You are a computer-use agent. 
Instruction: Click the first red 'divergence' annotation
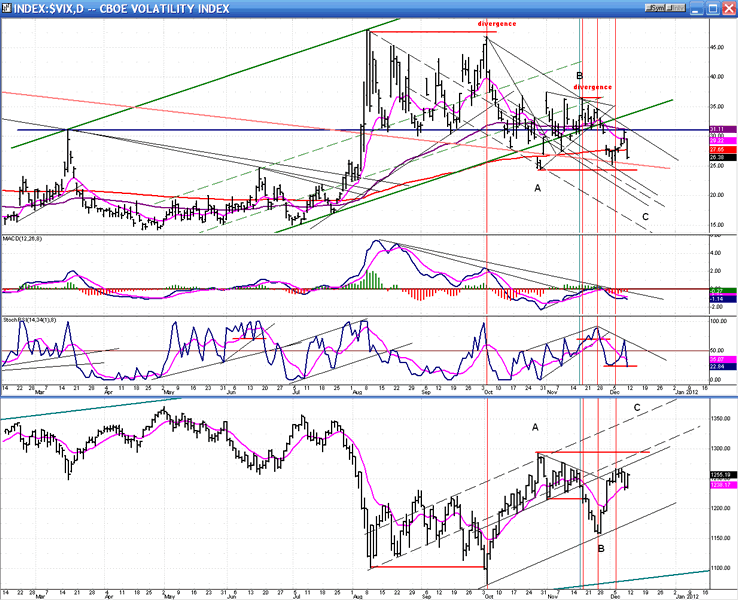(497, 21)
